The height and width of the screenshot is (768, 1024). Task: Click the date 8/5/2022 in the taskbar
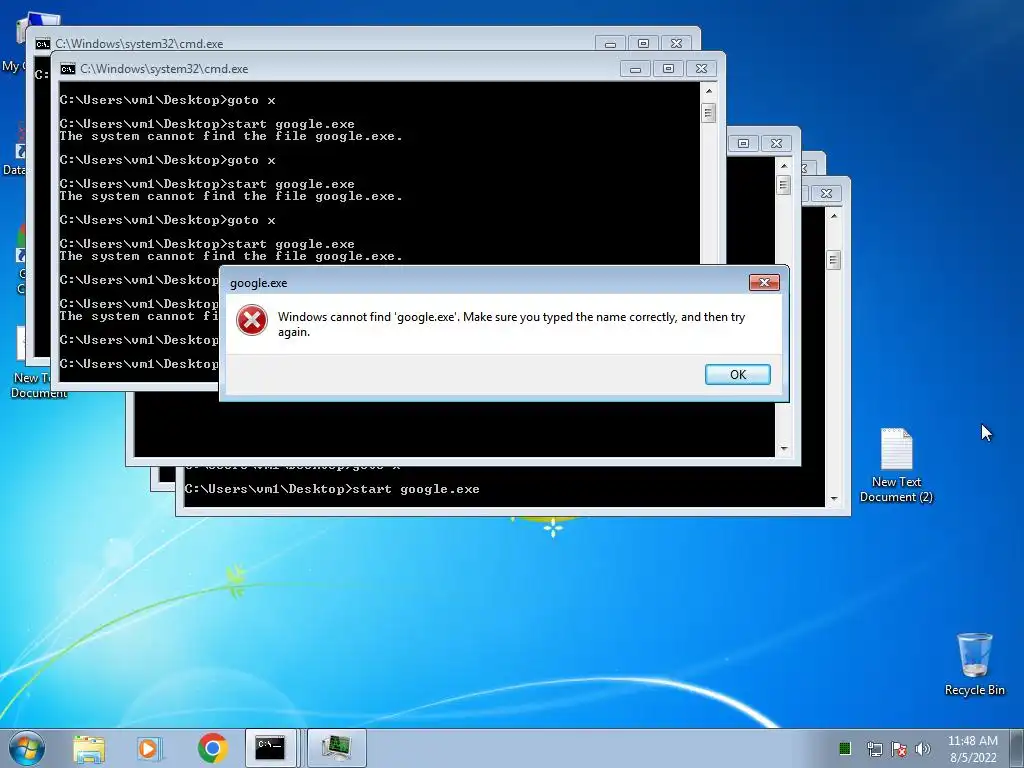point(973,758)
